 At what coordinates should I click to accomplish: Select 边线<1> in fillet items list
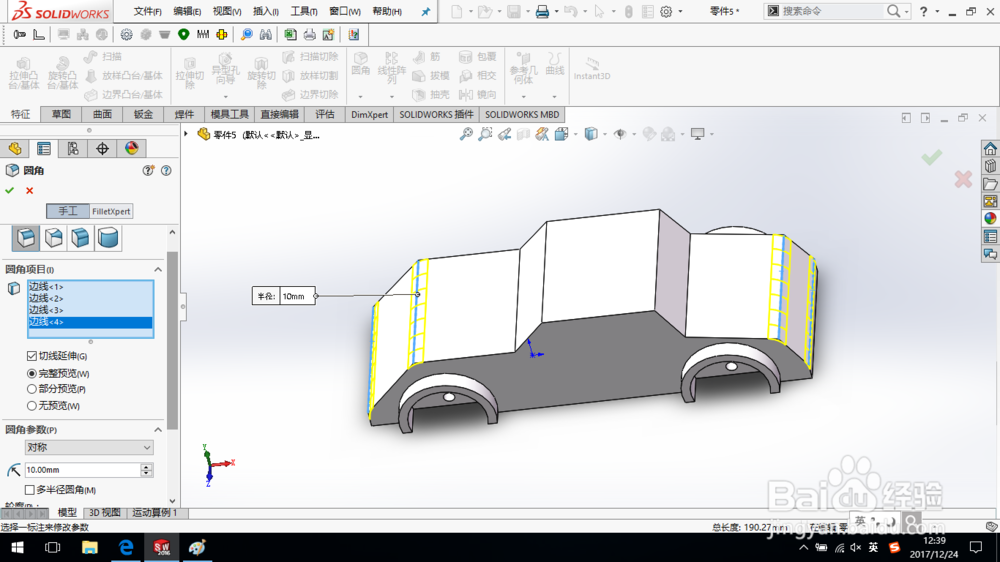90,286
